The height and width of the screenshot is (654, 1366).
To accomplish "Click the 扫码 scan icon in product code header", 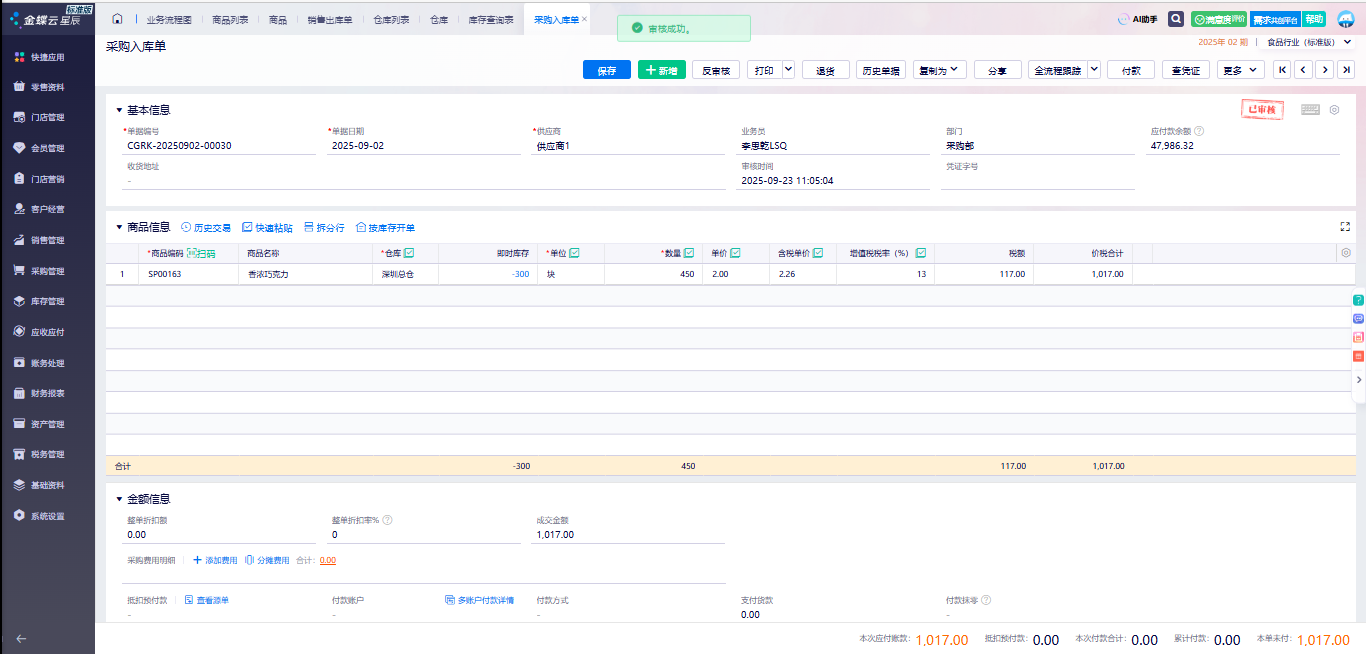I will [201, 253].
